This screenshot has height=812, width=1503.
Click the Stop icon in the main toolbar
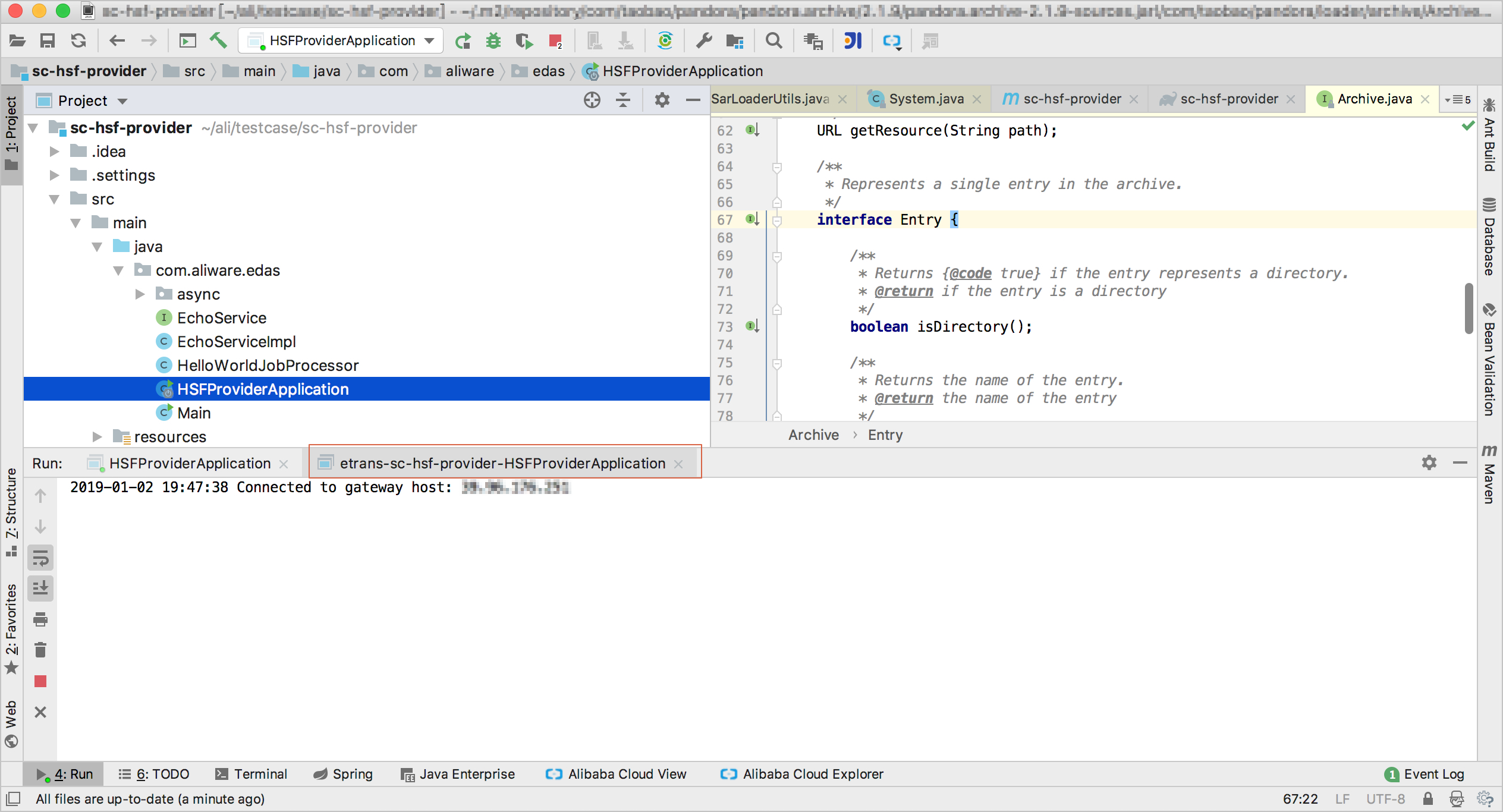555,41
